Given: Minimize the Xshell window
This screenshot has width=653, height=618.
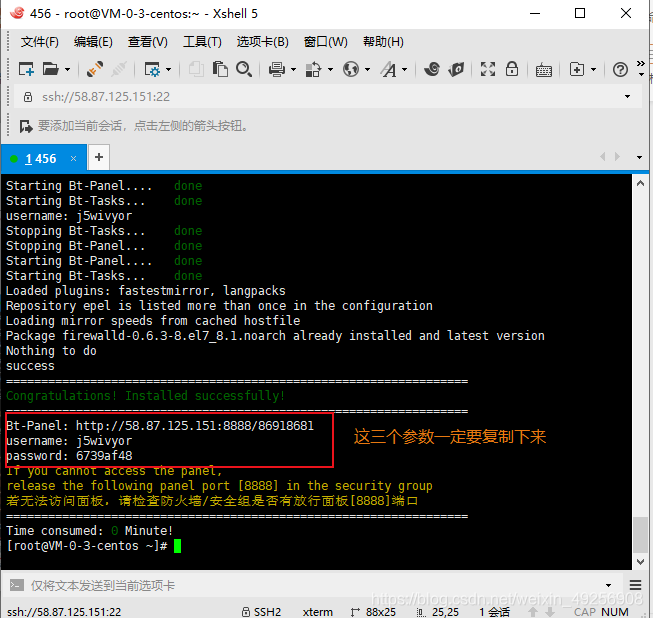Looking at the screenshot, I should click(x=535, y=14).
